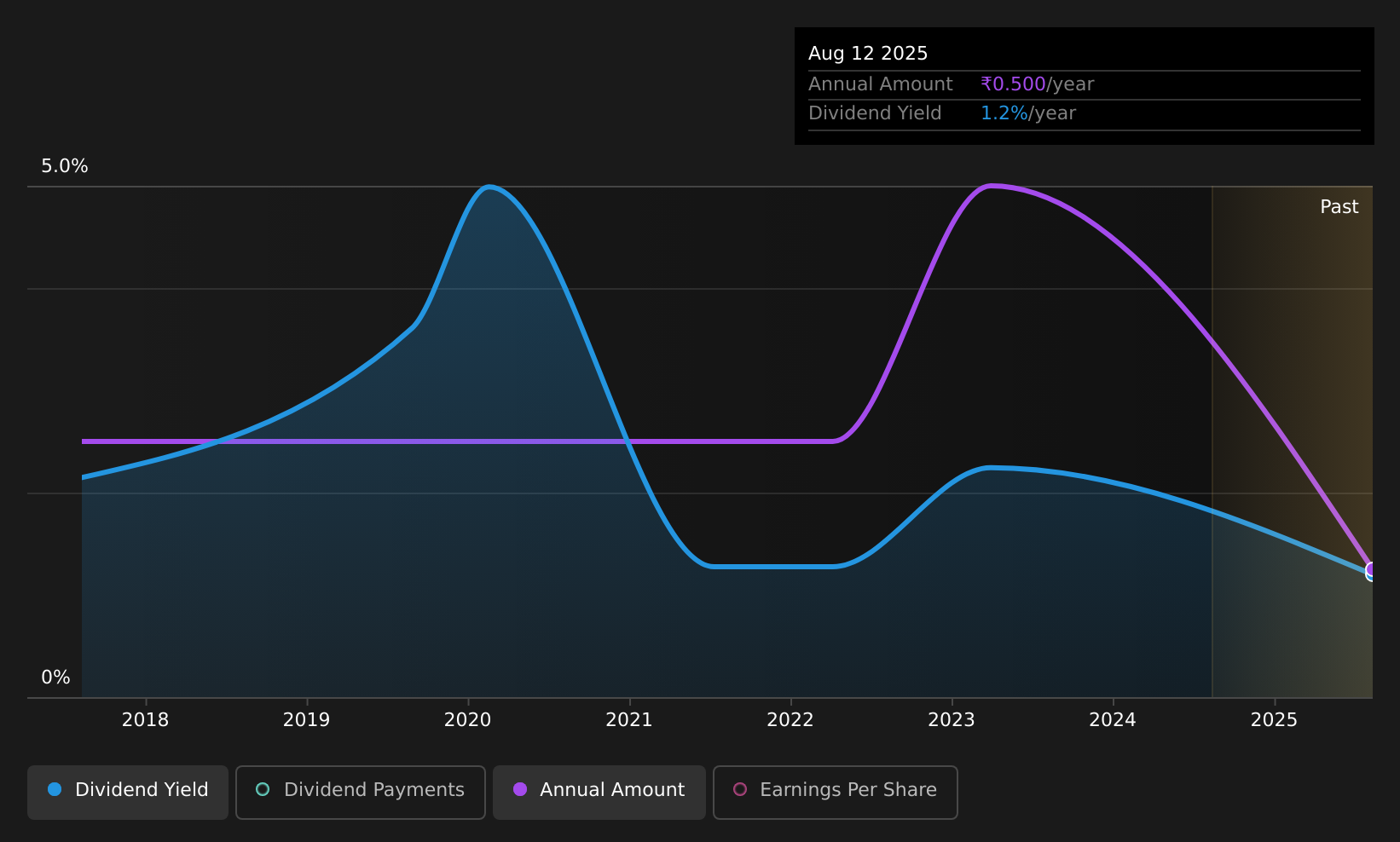This screenshot has width=1400, height=842.
Task: Click the 2018 x-axis label
Action: tap(145, 720)
